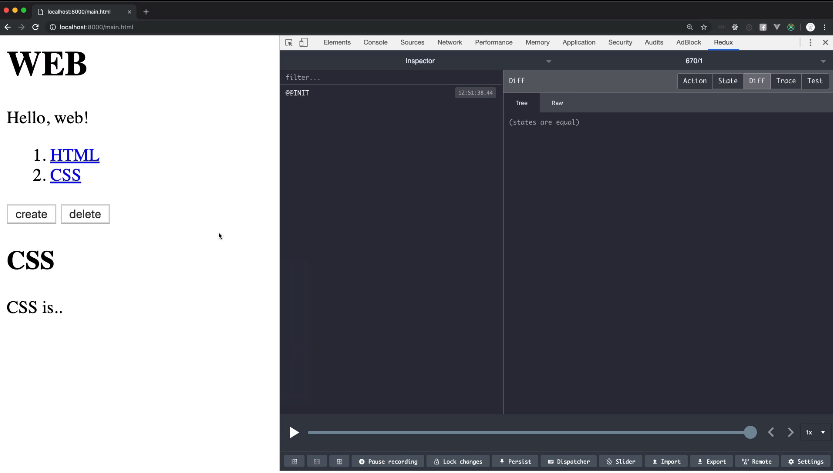Switch to the Sources tab

412,43
